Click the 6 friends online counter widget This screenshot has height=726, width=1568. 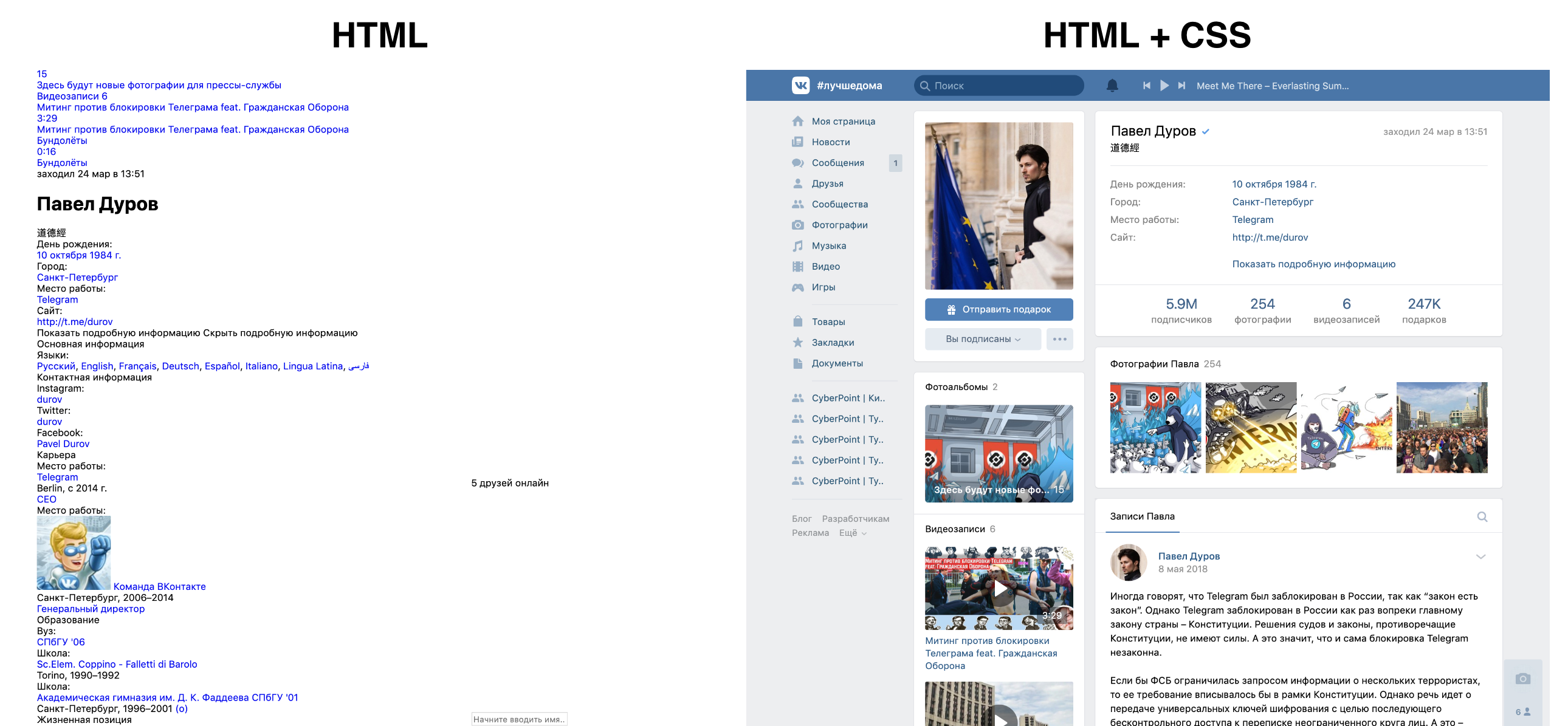[x=1522, y=711]
